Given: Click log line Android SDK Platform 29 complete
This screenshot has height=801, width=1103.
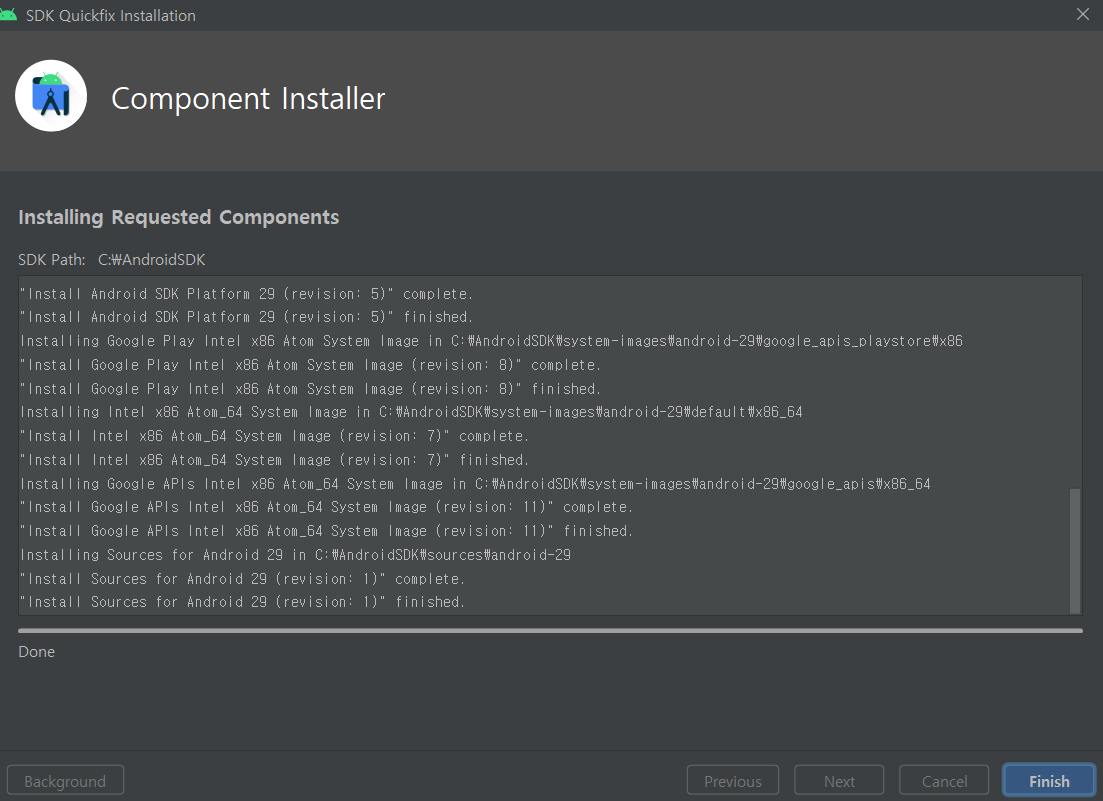Looking at the screenshot, I should point(246,294).
